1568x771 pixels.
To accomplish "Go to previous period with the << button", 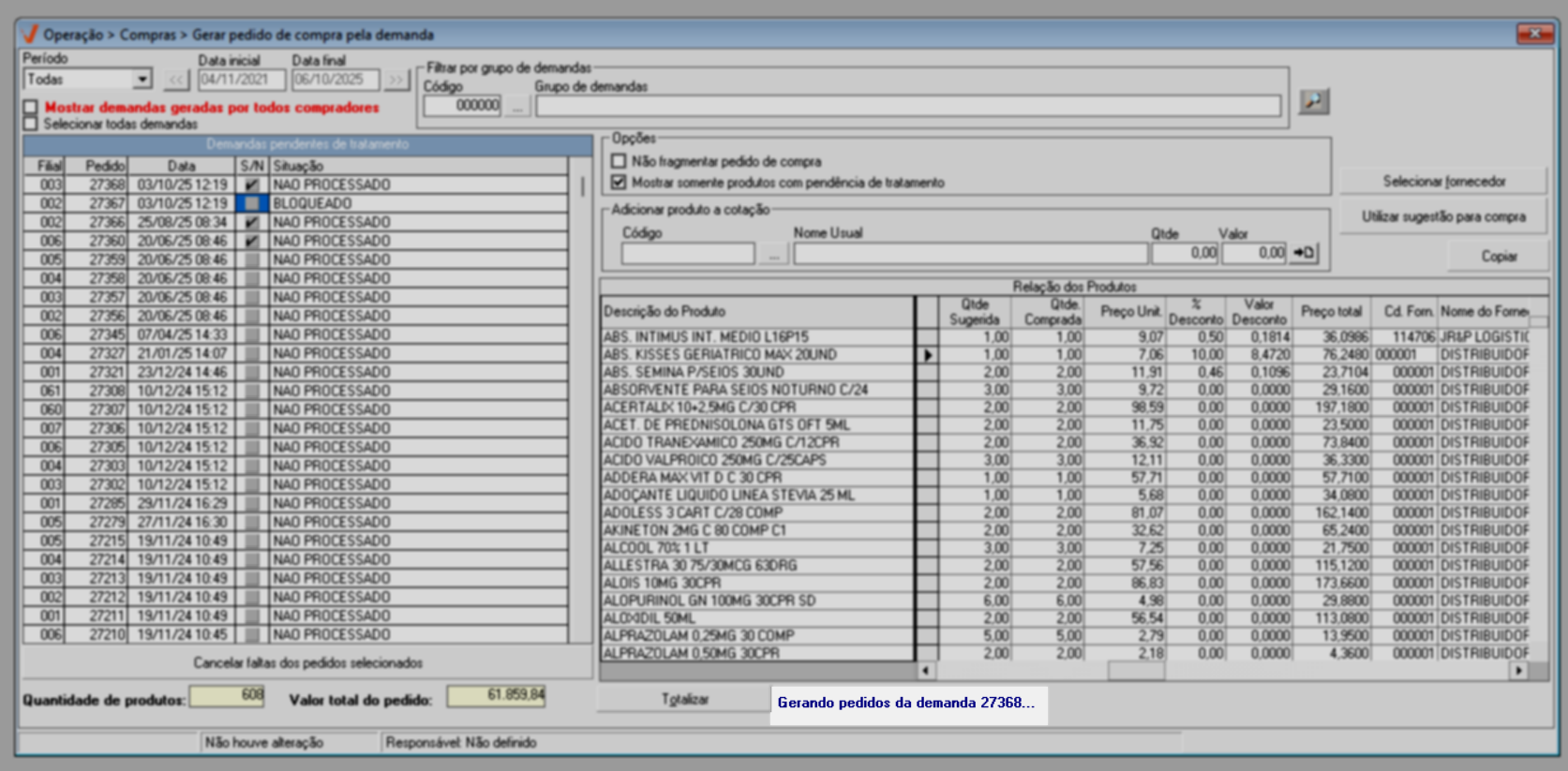I will click(176, 81).
